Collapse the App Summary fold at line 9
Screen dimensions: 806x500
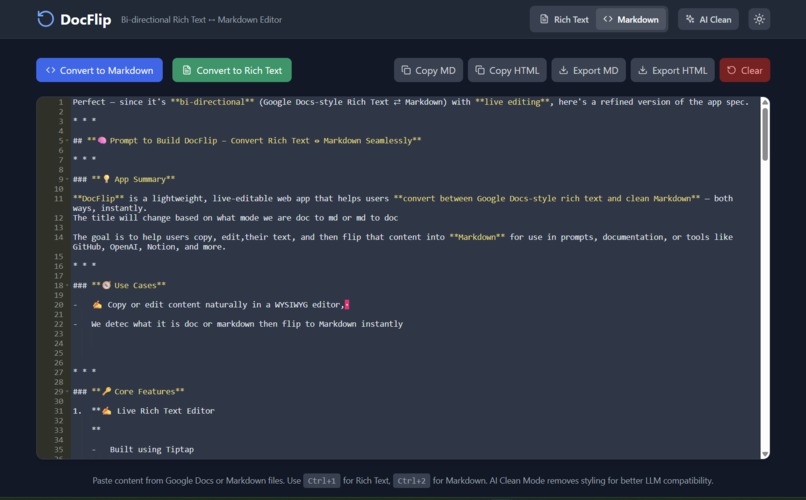tap(67, 179)
